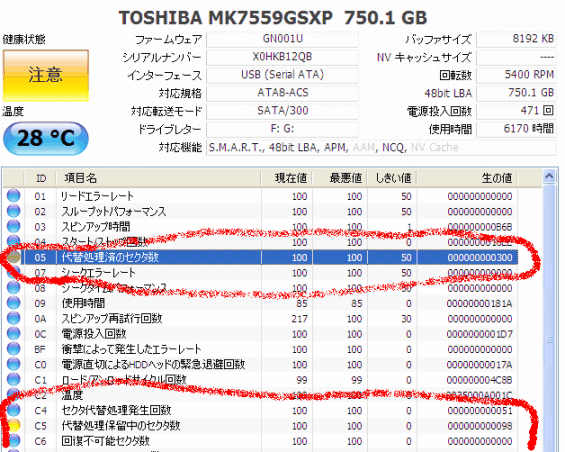
Task: Select row スピンアップ時間
Action: [x=261, y=227]
